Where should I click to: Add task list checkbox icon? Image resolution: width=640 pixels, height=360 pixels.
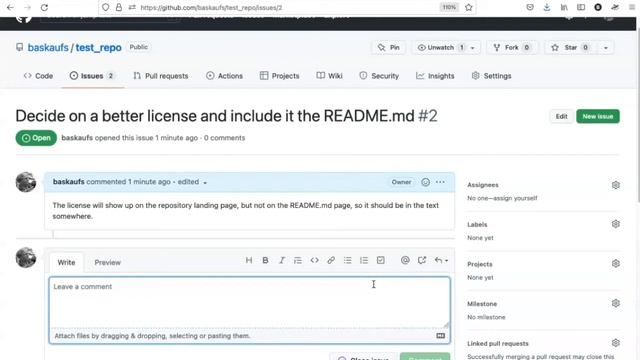380,260
